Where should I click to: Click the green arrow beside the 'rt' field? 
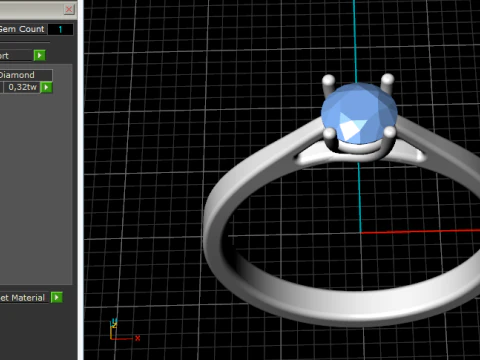point(39,55)
